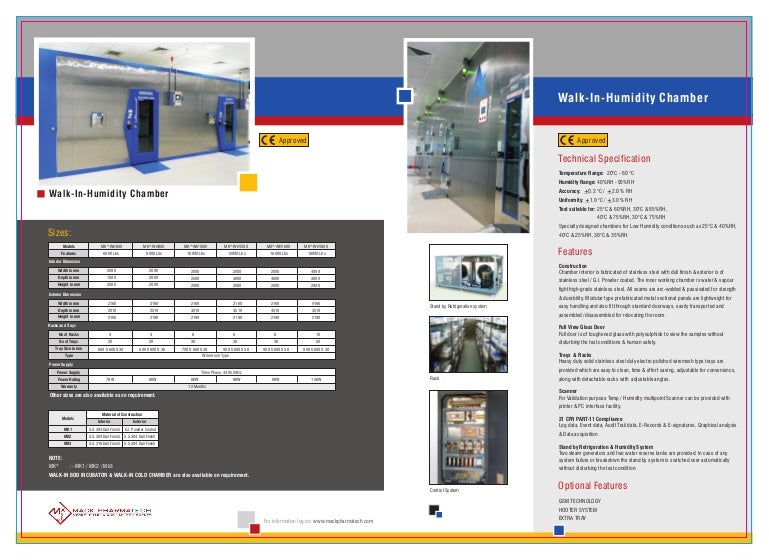769x560 pixels.
Task: Click the 'Models' header cell in sizes table
Action: pyautogui.click(x=69, y=246)
